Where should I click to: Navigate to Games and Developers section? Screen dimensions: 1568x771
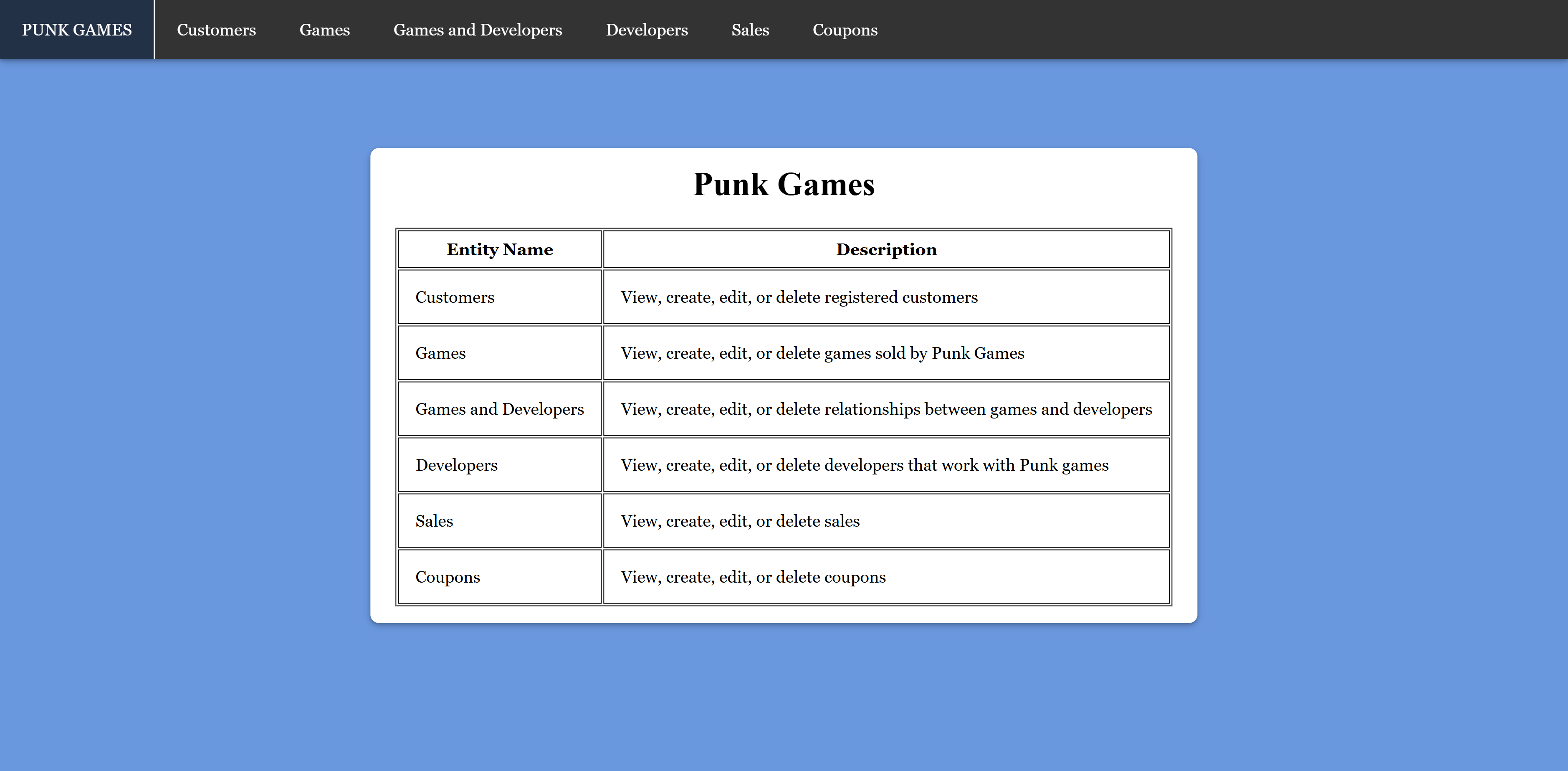click(x=477, y=29)
